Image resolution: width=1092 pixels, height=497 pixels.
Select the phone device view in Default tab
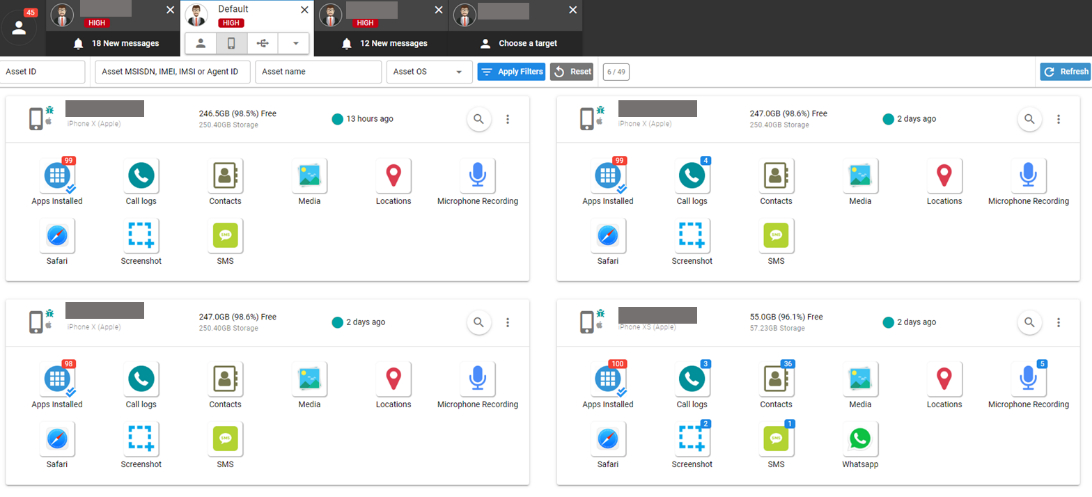(232, 43)
